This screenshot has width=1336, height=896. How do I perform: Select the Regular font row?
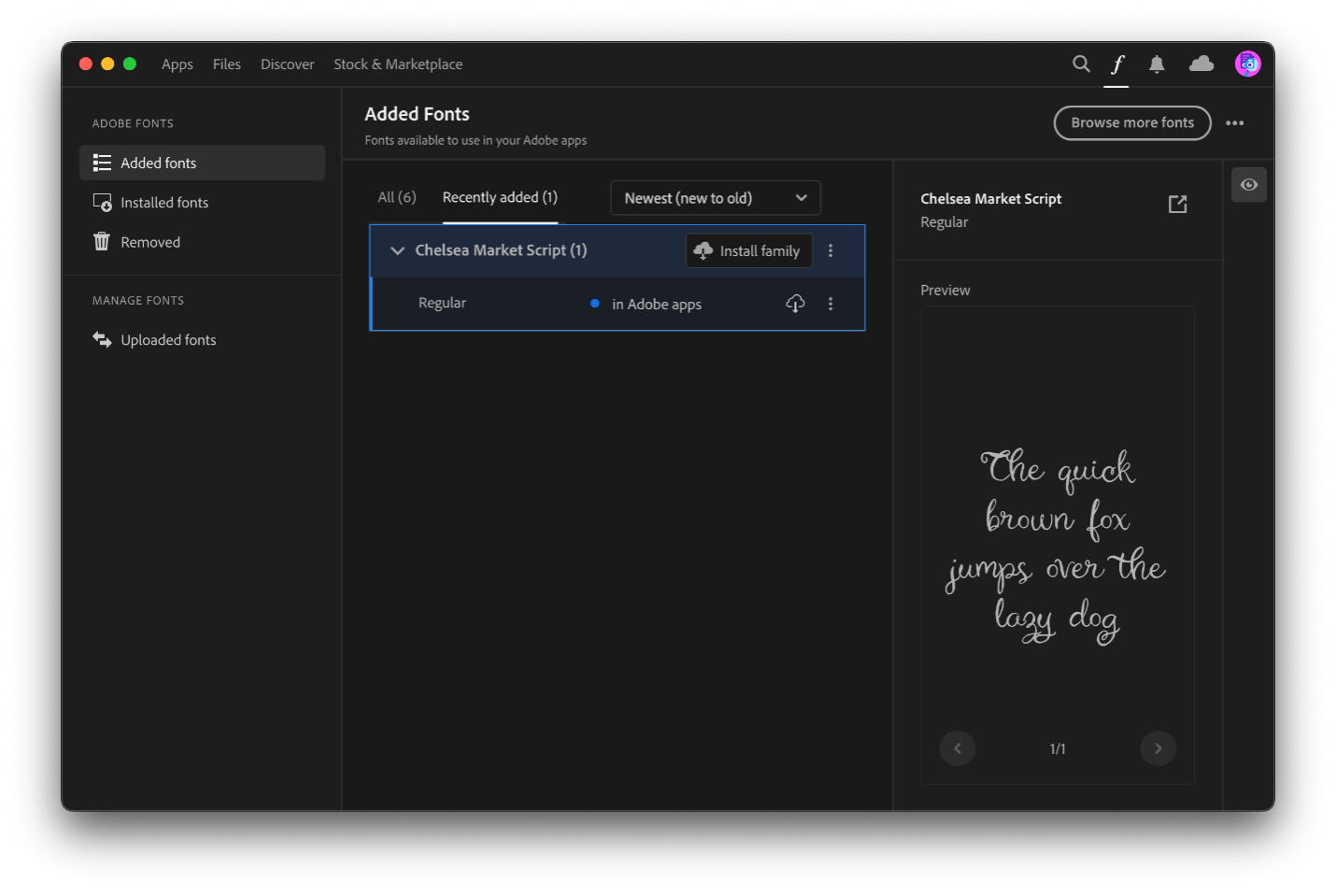tap(618, 304)
